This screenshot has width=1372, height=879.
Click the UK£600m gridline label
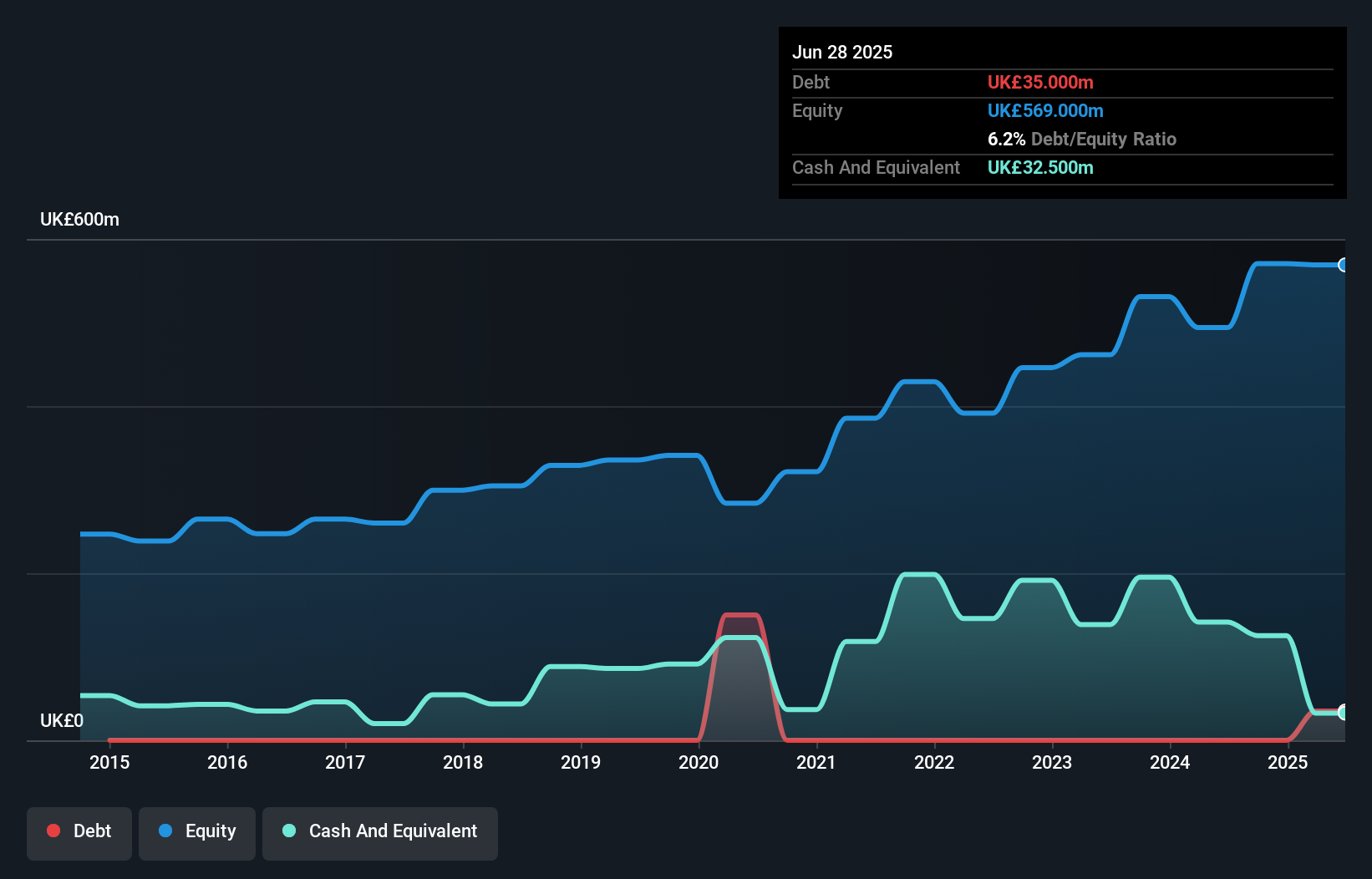(79, 219)
